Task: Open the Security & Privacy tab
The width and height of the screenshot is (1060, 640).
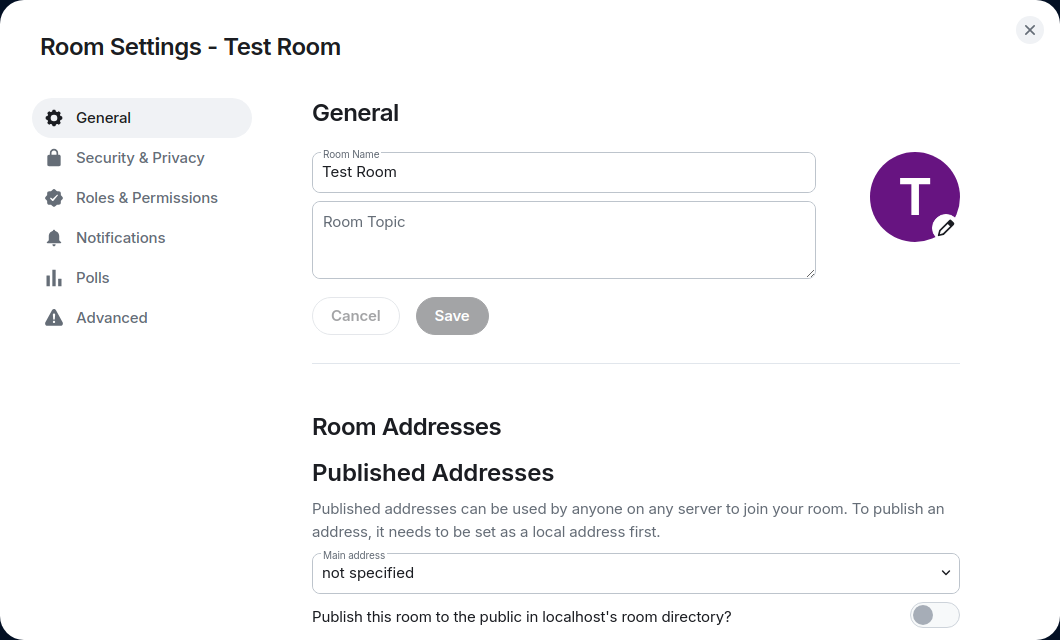Action: 140,158
